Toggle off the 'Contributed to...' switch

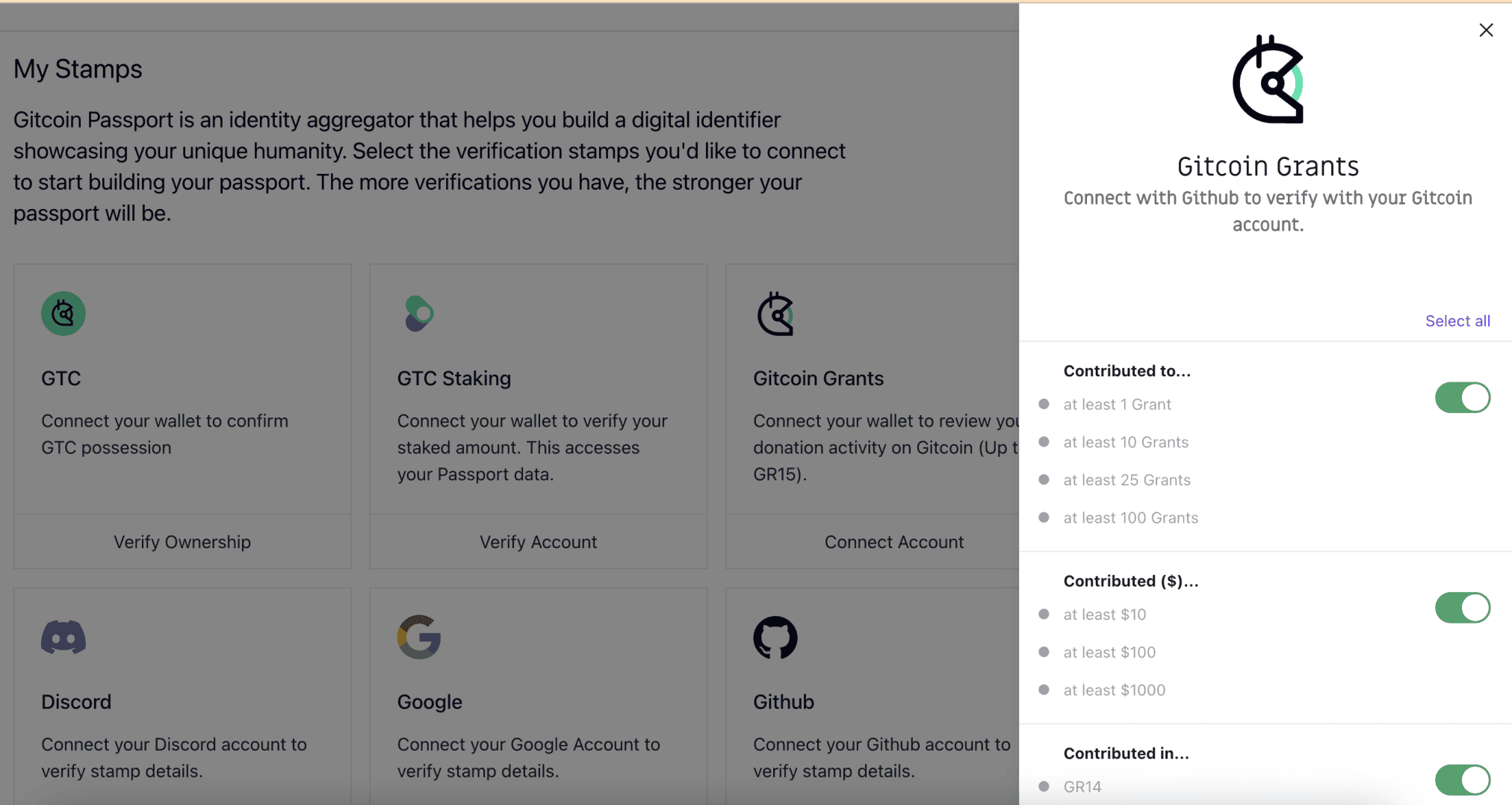coord(1462,397)
